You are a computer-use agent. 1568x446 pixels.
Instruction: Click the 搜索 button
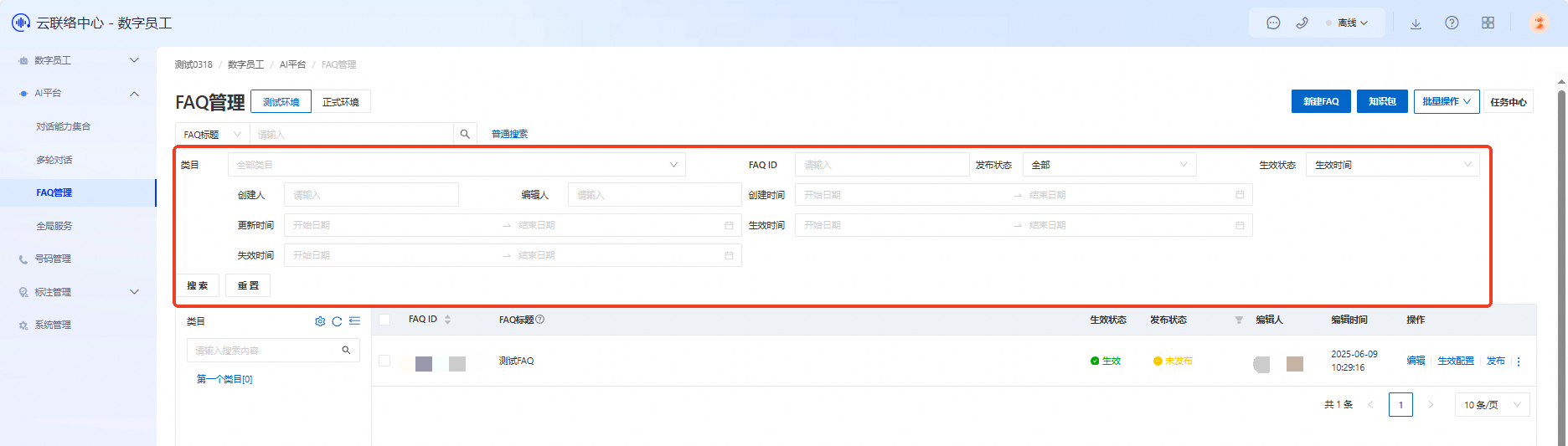click(x=198, y=285)
